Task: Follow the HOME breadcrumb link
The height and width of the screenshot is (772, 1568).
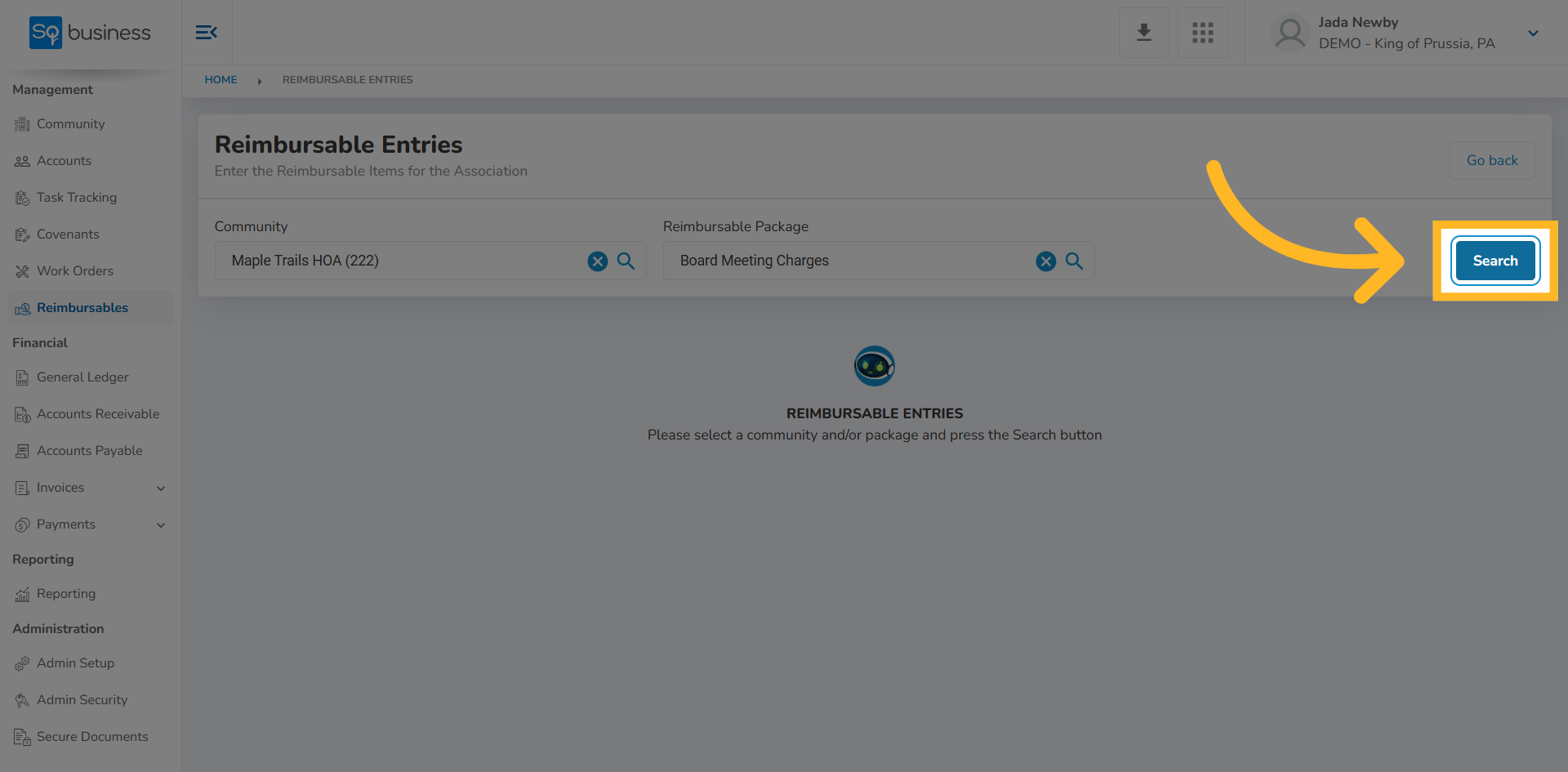Action: pyautogui.click(x=220, y=80)
